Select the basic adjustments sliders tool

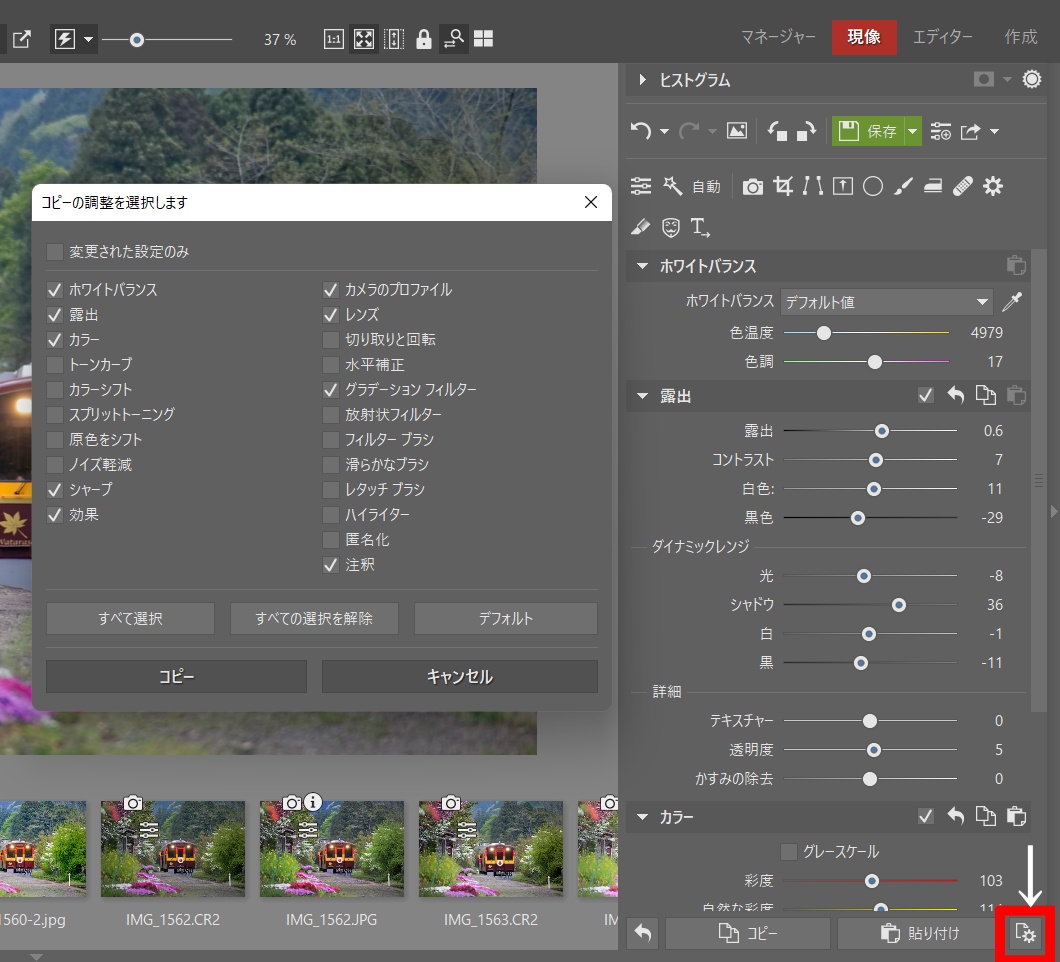641,186
